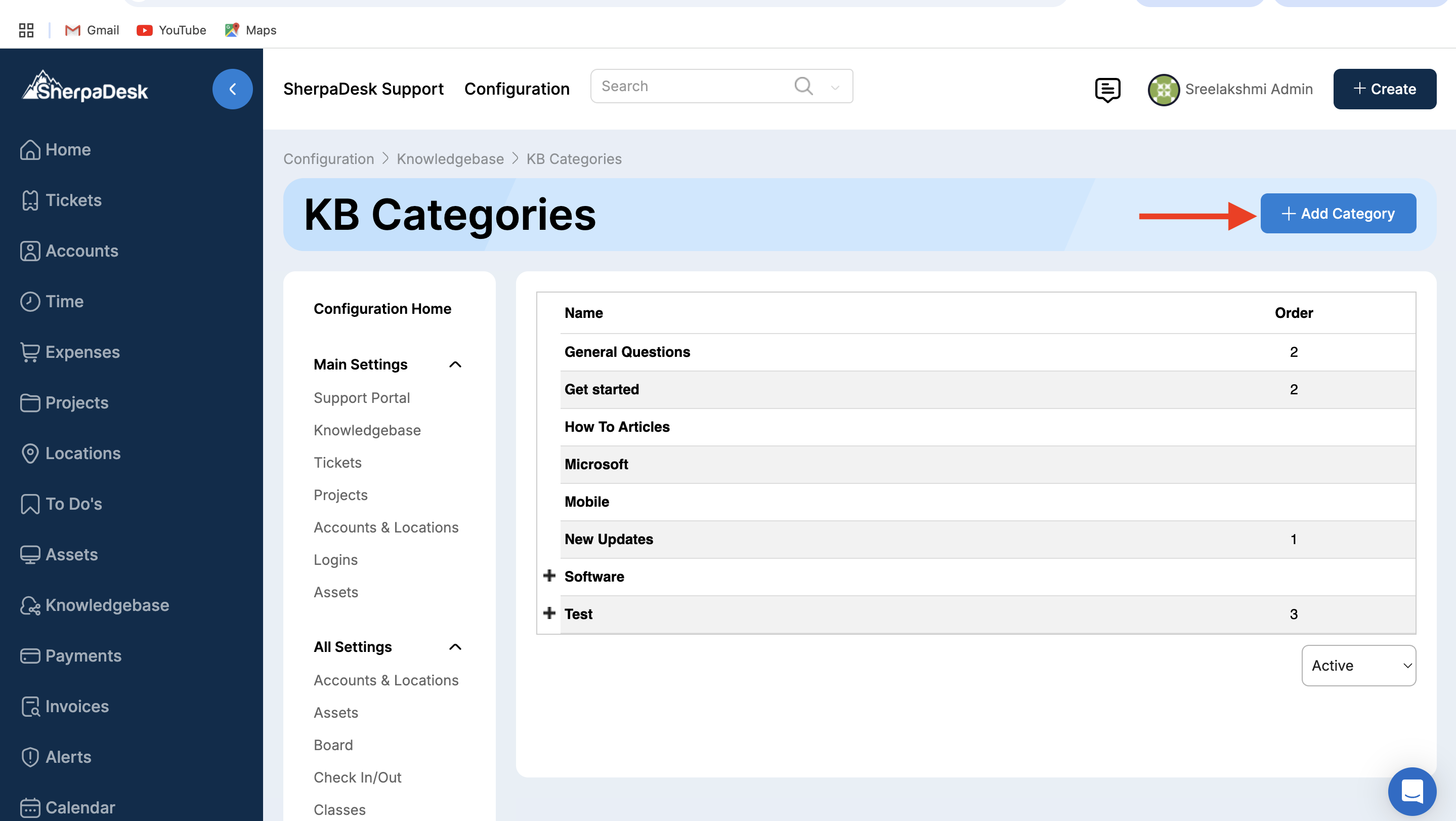Collapse sidebar with blue arrow button
1456x821 pixels.
[232, 89]
